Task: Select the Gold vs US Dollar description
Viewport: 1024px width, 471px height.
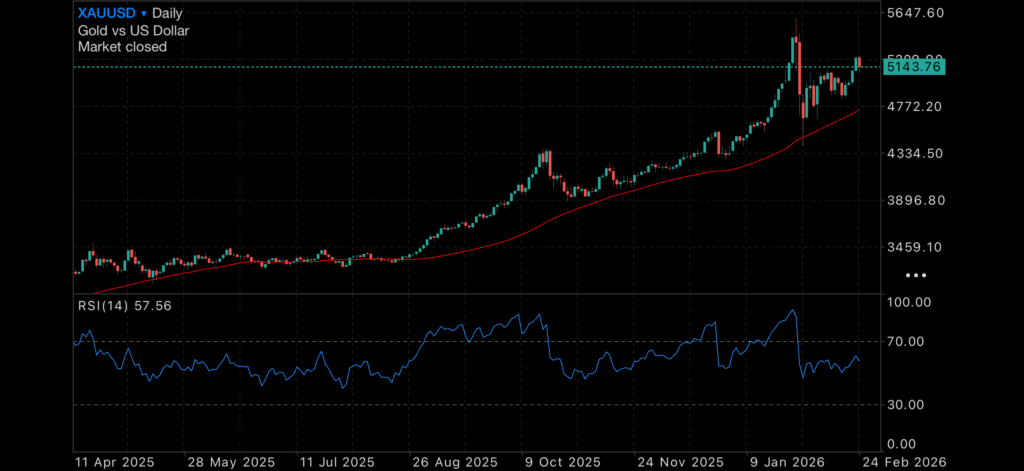Action: 134,30
